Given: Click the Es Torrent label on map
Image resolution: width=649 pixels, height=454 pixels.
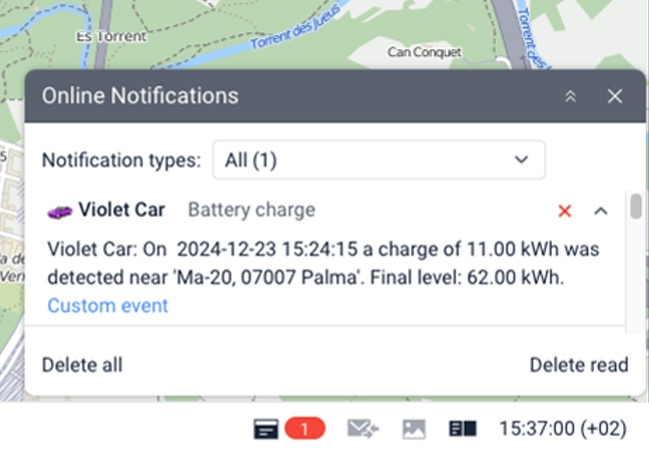Looking at the screenshot, I should click(x=112, y=36).
